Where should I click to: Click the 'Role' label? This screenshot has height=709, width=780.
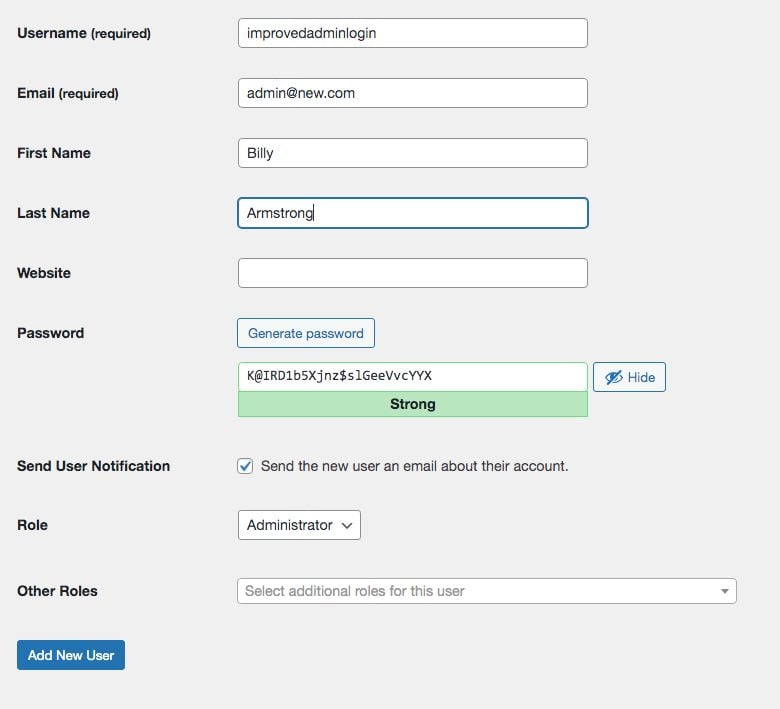click(x=32, y=525)
